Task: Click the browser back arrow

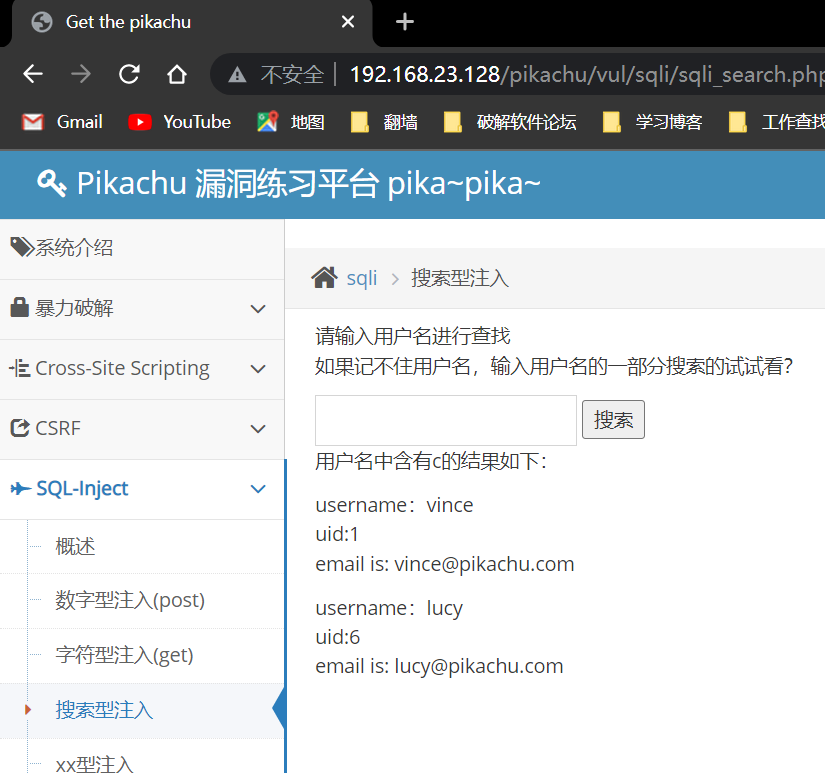Action: click(33, 74)
